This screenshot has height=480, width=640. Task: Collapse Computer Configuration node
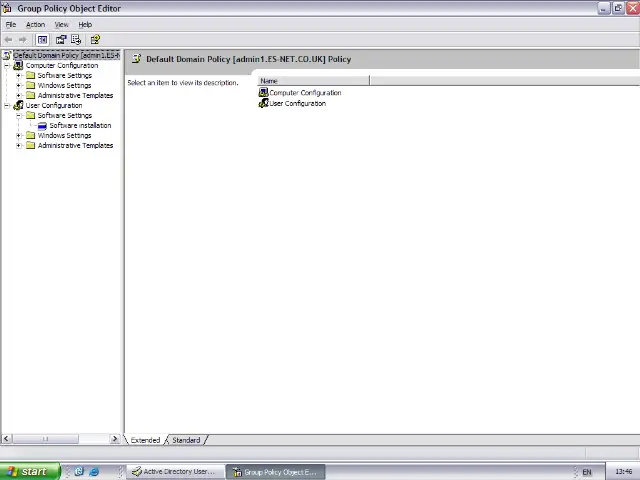(7, 65)
